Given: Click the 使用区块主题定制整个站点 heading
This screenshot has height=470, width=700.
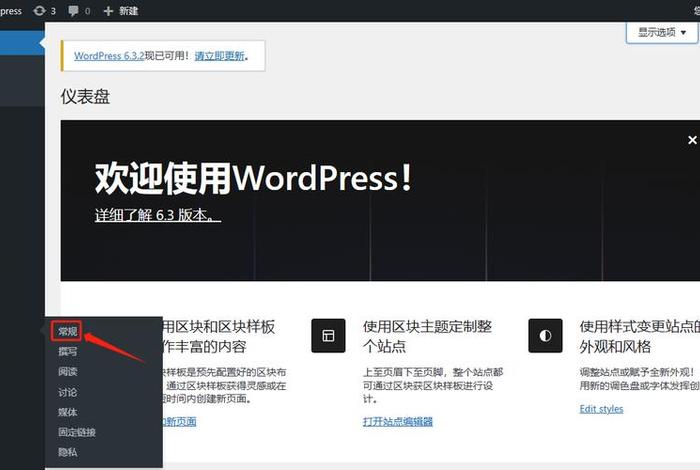Looking at the screenshot, I should tap(427, 336).
